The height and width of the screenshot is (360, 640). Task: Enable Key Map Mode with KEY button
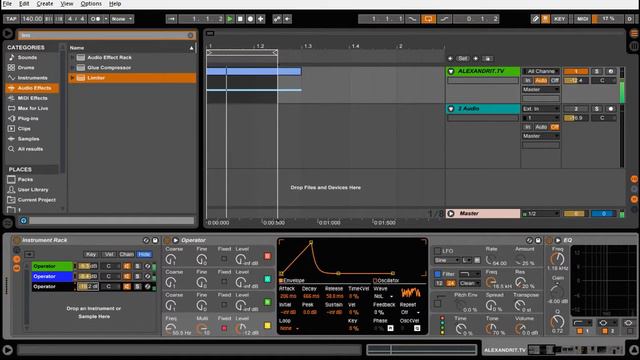click(x=559, y=19)
